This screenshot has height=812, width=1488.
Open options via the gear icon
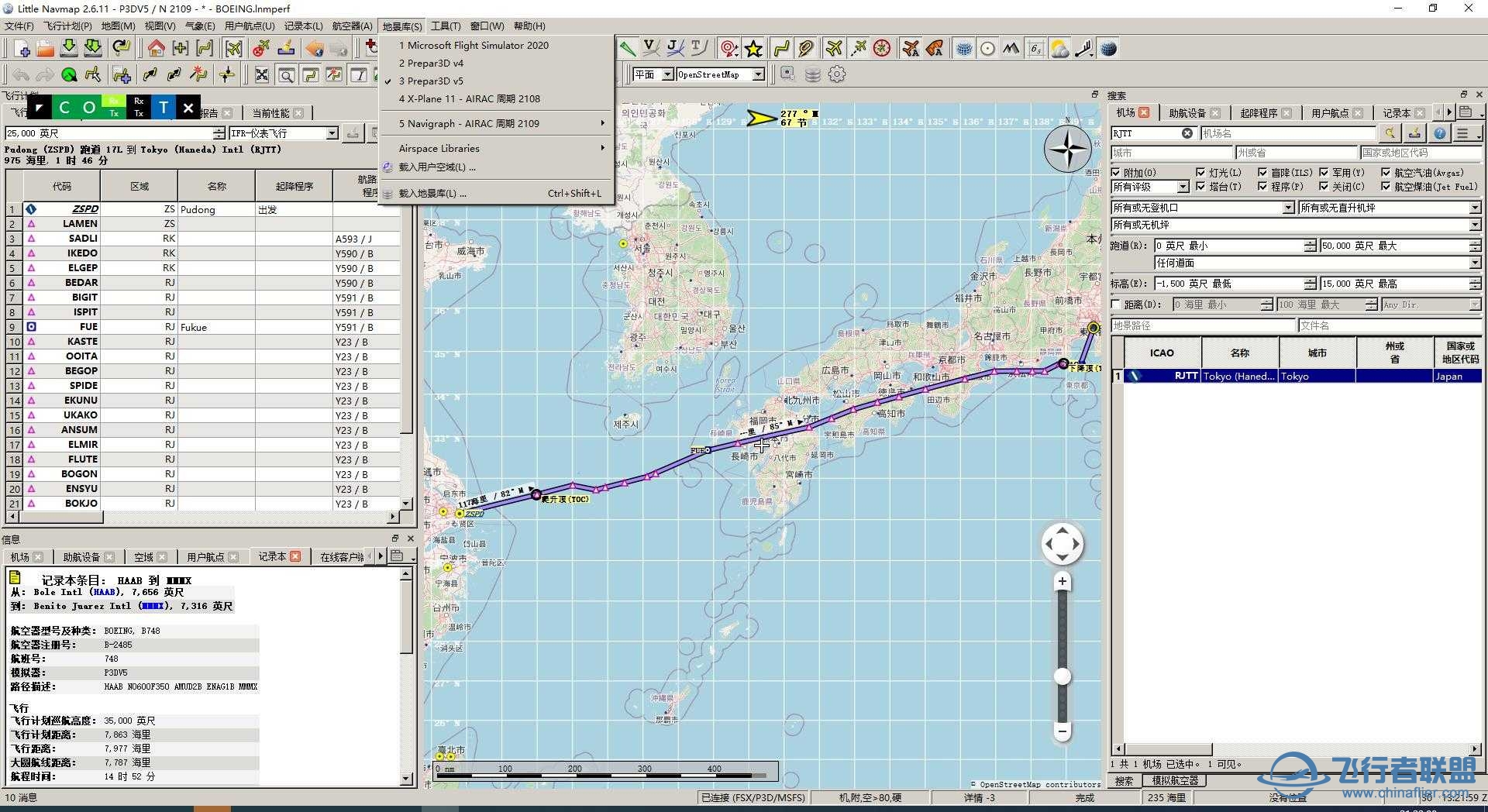[837, 74]
